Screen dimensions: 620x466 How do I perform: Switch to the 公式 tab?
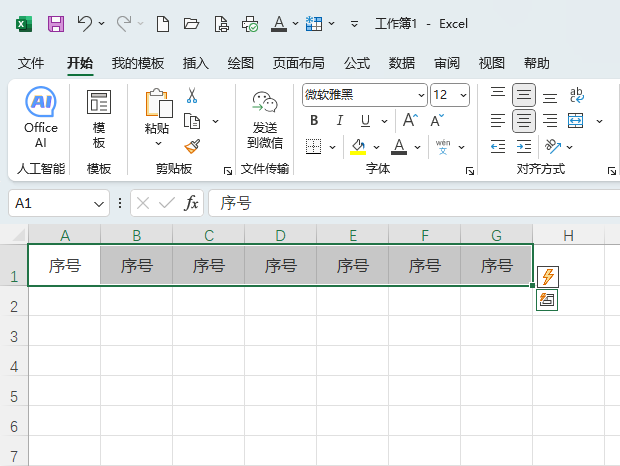357,63
